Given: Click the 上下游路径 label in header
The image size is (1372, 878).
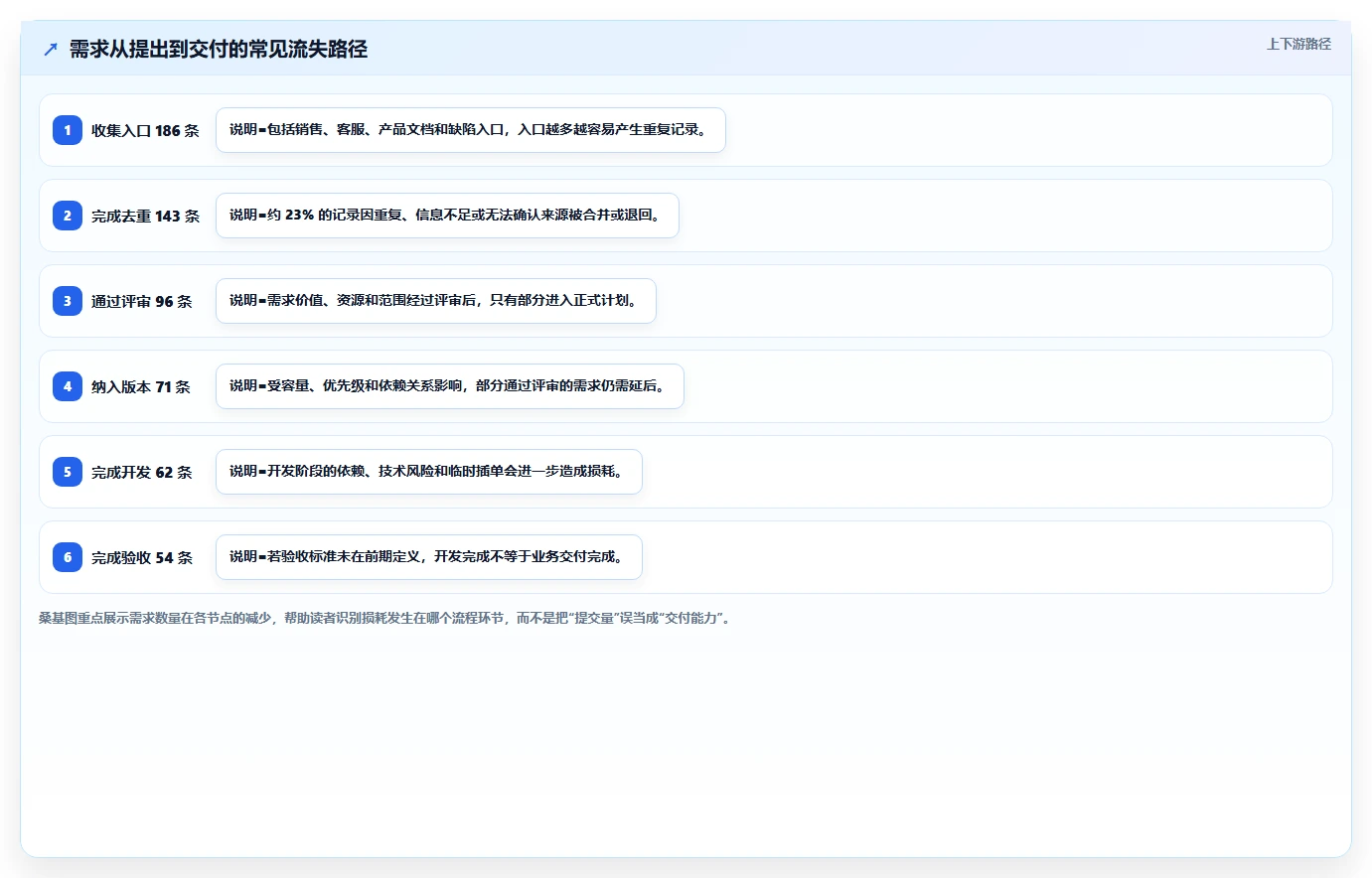Looking at the screenshot, I should pyautogui.click(x=1297, y=44).
